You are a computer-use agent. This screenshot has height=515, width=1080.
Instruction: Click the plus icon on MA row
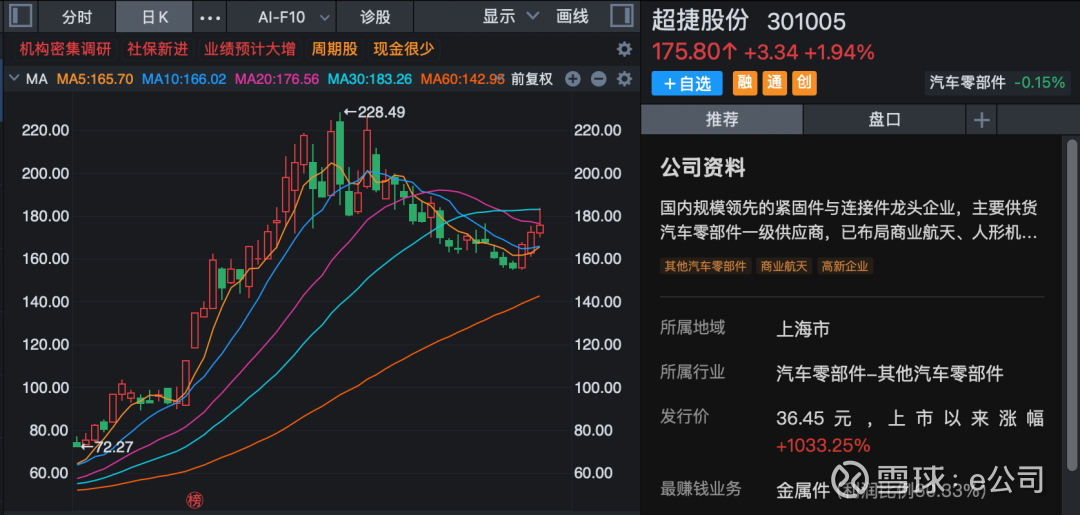(573, 79)
